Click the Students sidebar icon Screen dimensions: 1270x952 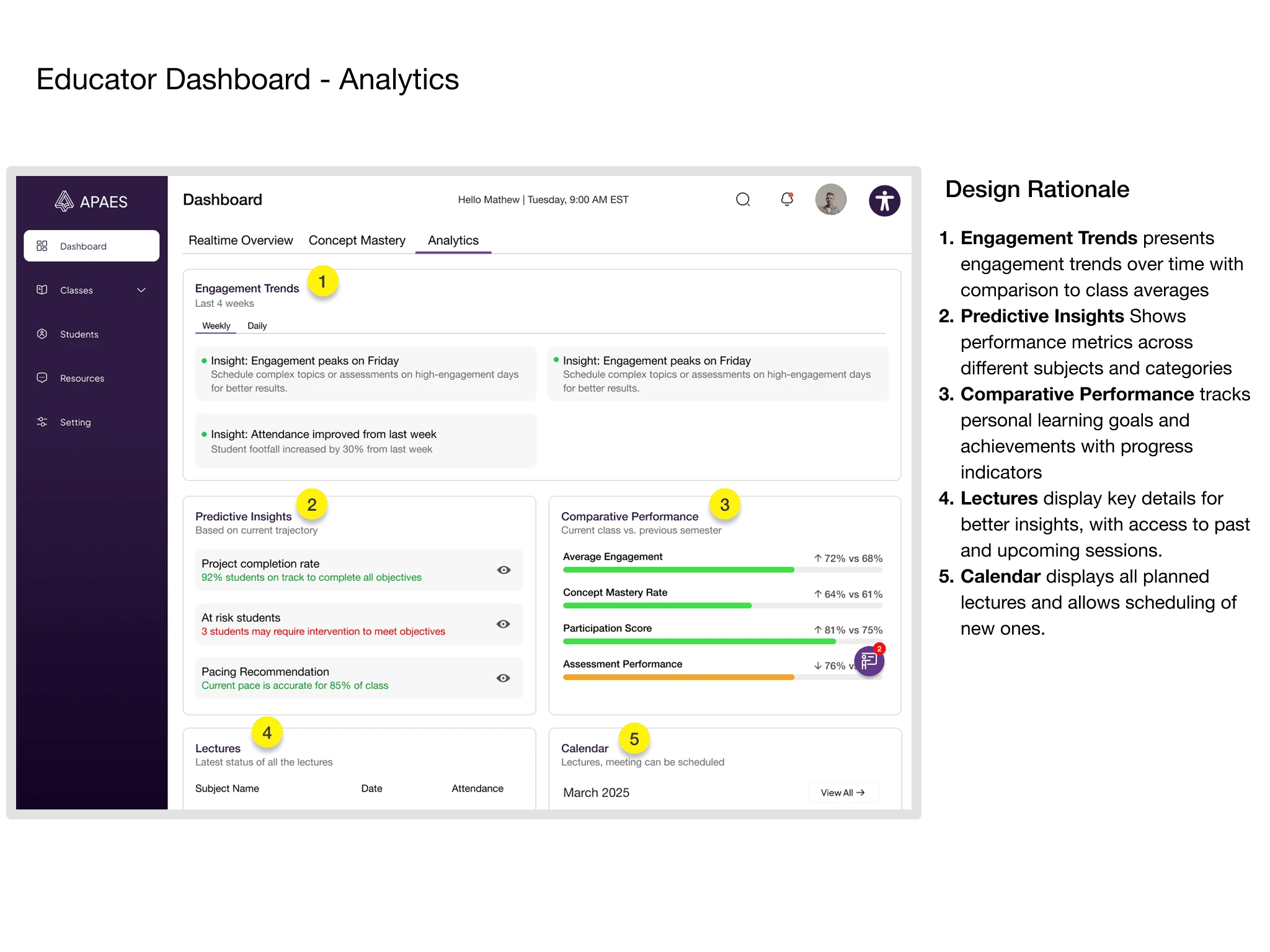click(x=42, y=334)
